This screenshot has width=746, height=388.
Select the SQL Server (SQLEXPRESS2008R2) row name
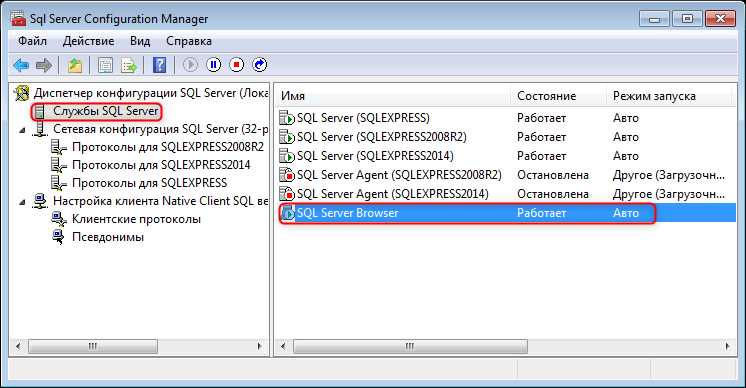(x=382, y=137)
